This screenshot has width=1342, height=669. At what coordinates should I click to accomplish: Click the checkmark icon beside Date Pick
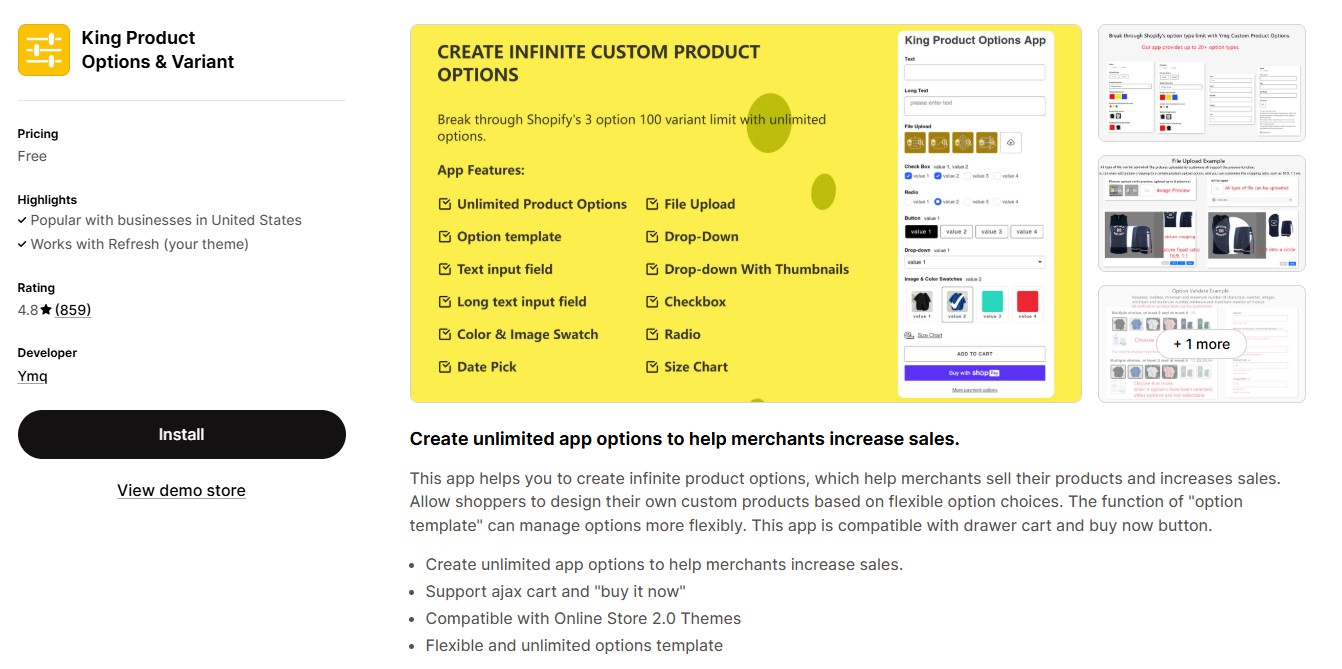[445, 367]
